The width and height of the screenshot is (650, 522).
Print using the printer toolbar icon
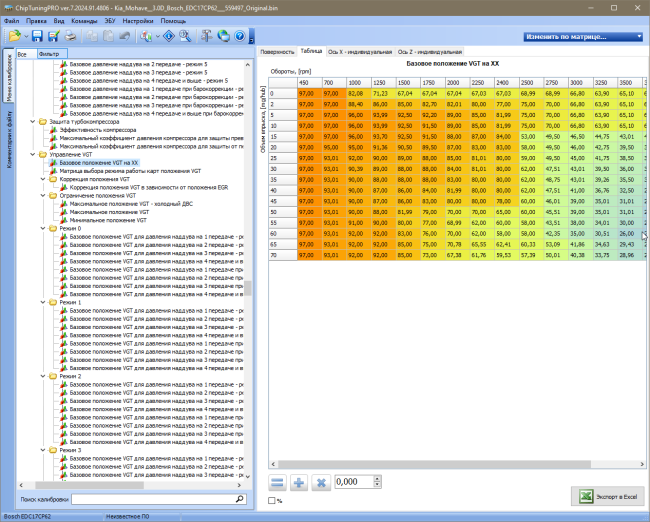[70, 36]
